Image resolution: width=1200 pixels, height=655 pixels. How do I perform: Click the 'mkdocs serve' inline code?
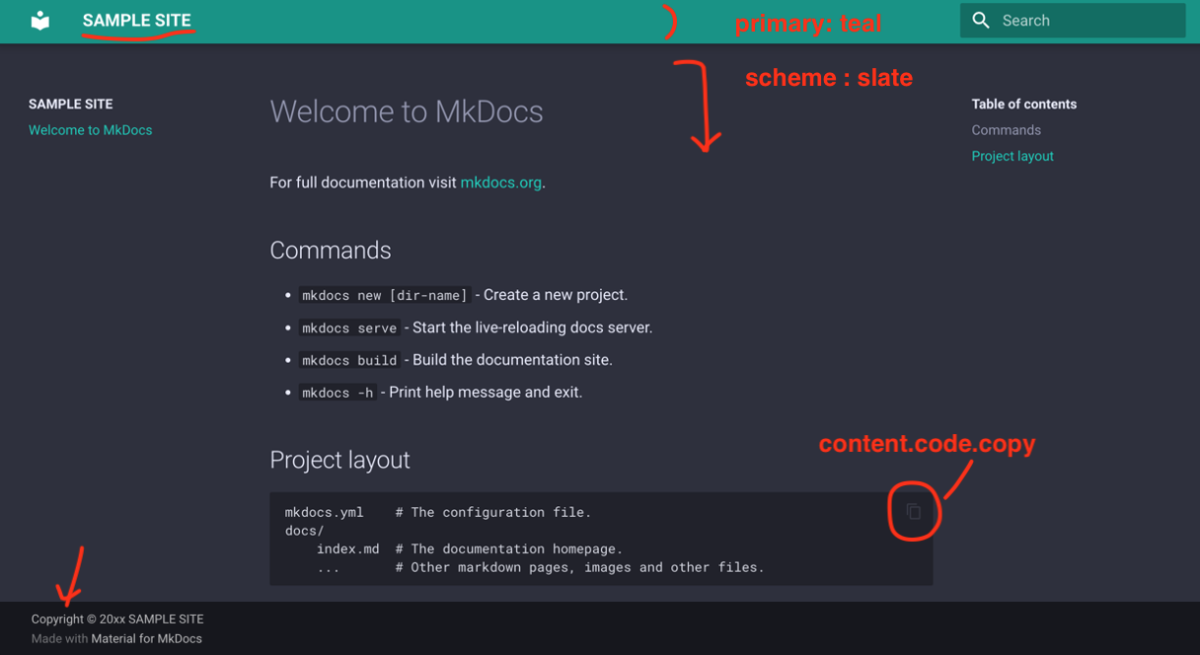tap(349, 328)
